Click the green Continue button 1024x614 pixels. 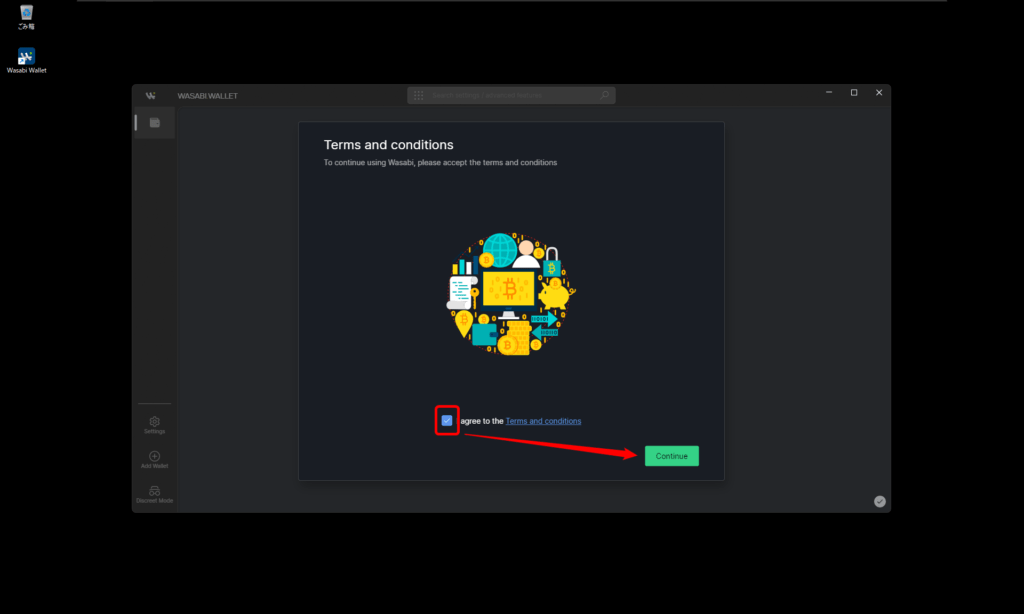click(x=671, y=456)
